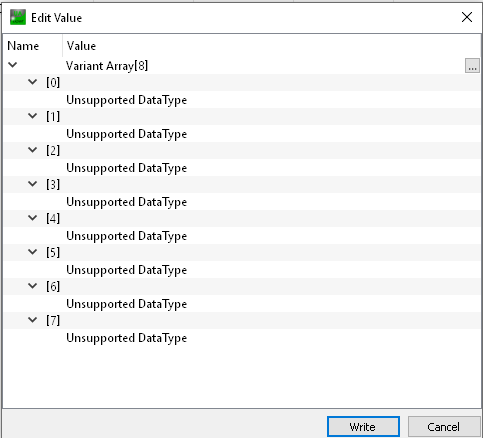This screenshot has width=483, height=438.
Task: Collapse the [4] array element
Action: click(x=33, y=218)
